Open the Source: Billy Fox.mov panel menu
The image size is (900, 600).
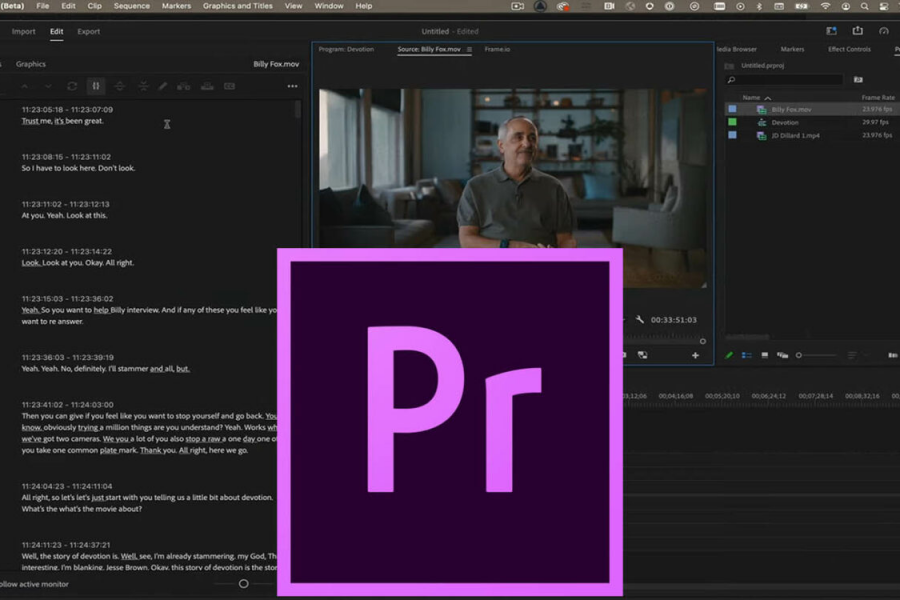470,49
